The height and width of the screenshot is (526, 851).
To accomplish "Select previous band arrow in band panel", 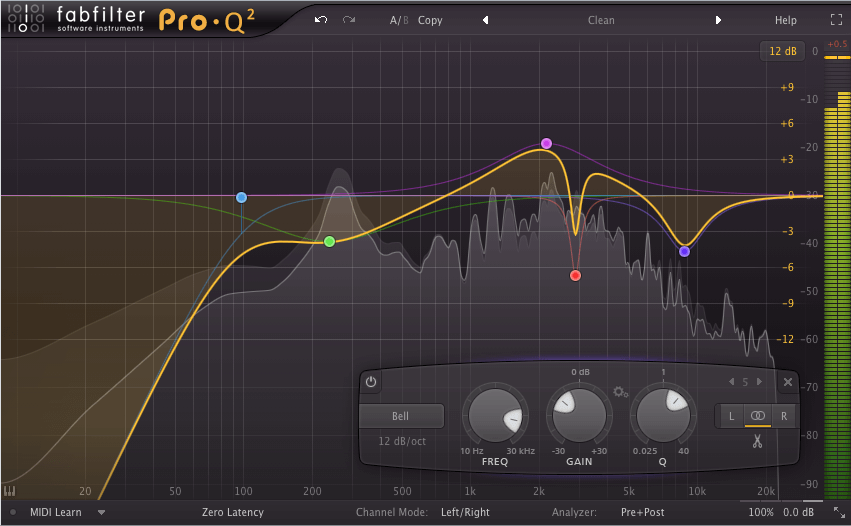I will [x=732, y=382].
